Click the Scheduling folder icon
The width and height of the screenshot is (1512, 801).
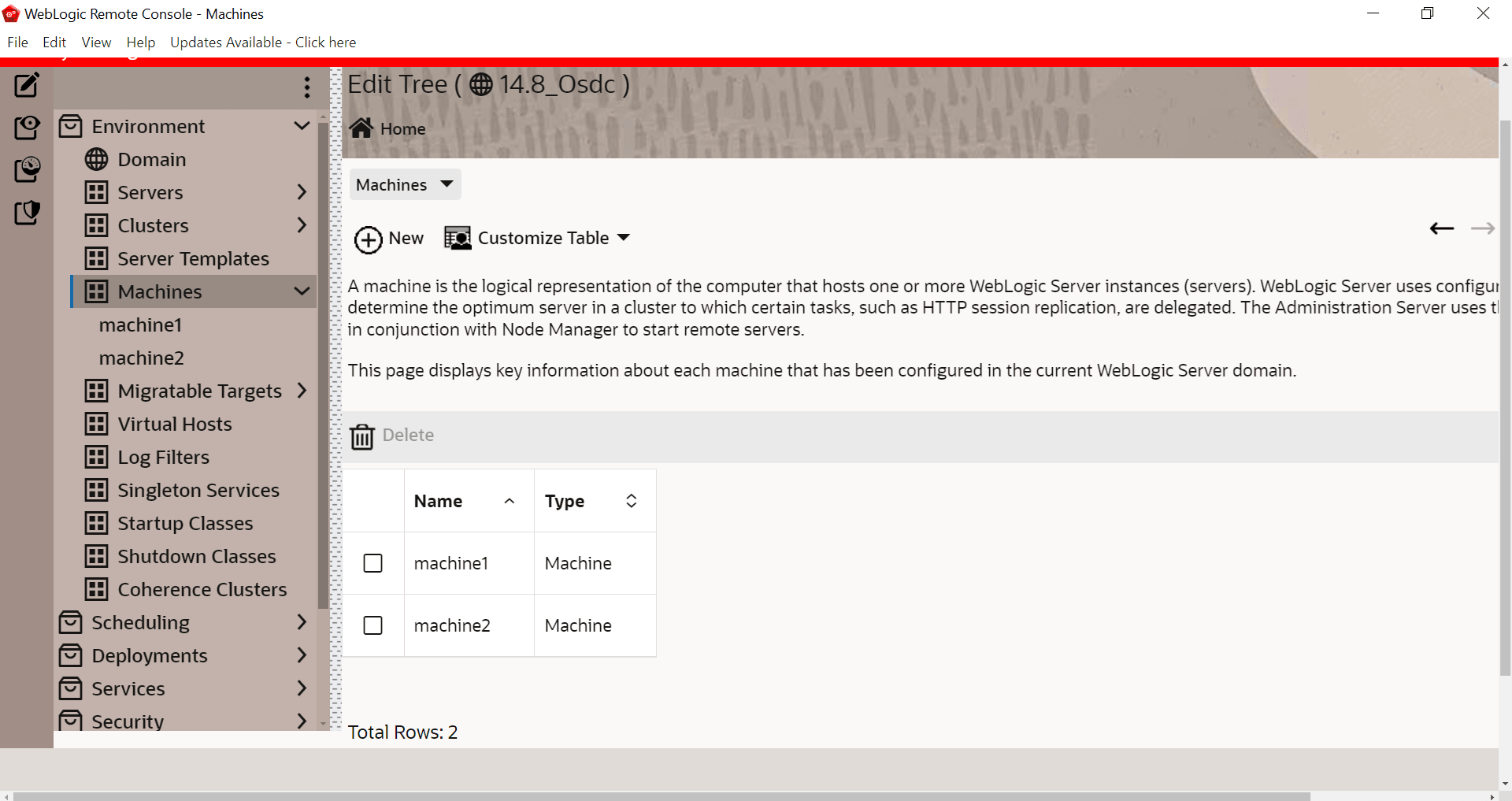71,622
